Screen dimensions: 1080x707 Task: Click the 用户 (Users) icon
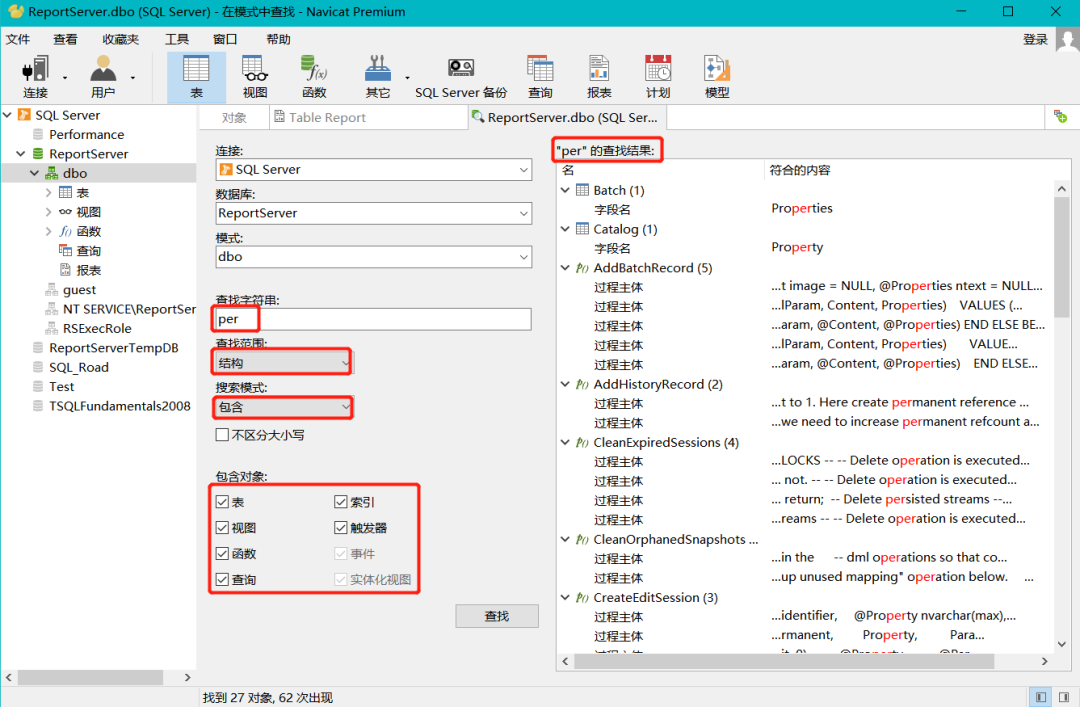103,75
